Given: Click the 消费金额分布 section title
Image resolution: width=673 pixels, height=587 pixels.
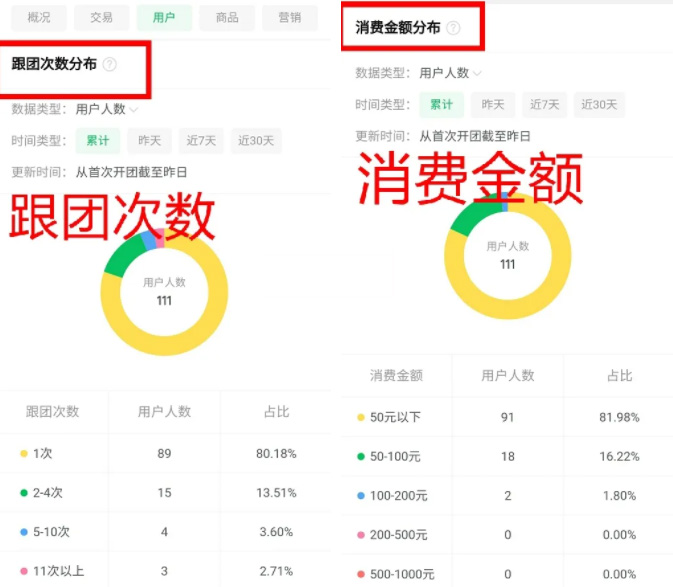Looking at the screenshot, I should point(398,28).
